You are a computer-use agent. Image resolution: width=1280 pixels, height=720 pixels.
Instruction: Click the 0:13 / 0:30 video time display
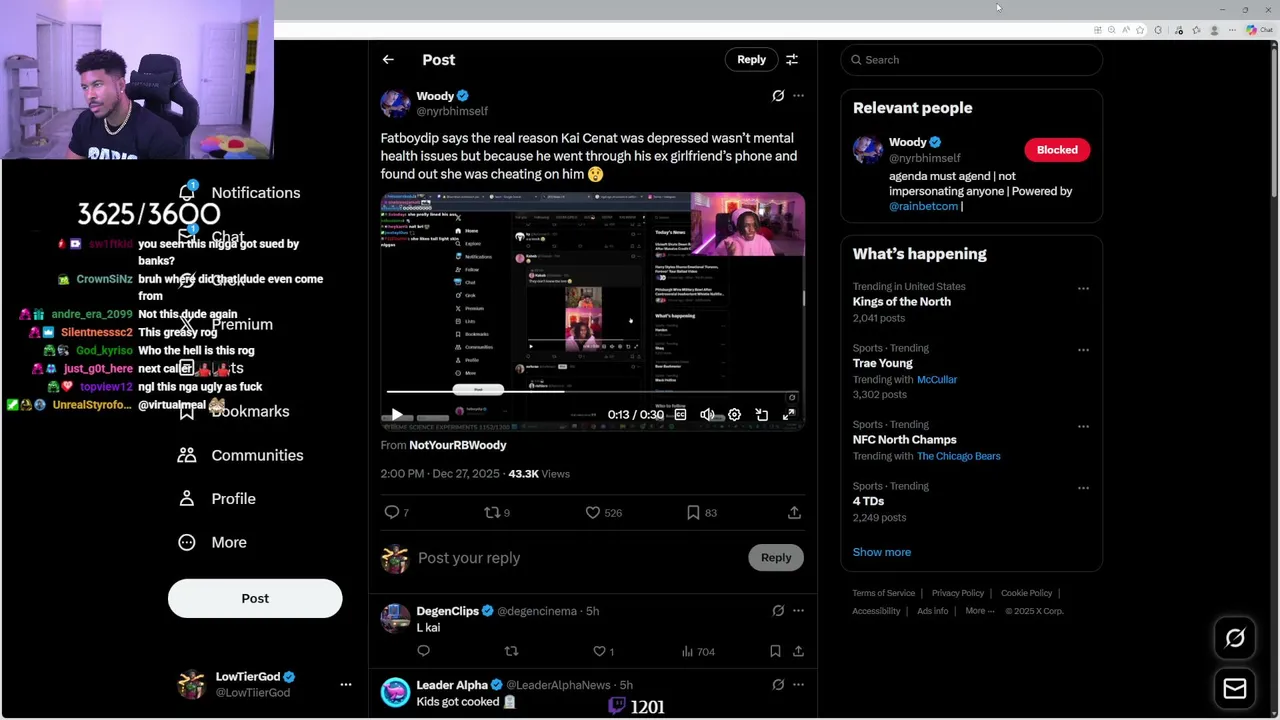[x=635, y=414]
